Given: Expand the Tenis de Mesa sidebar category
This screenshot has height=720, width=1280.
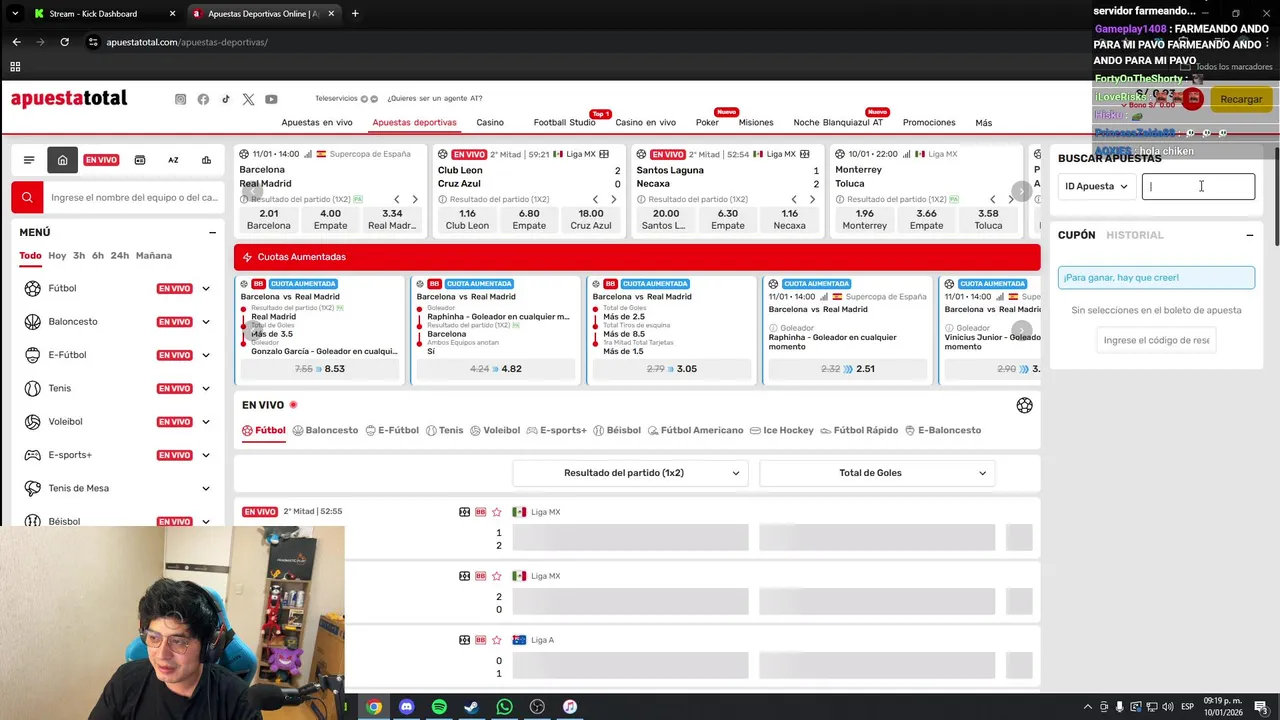Looking at the screenshot, I should tap(206, 488).
